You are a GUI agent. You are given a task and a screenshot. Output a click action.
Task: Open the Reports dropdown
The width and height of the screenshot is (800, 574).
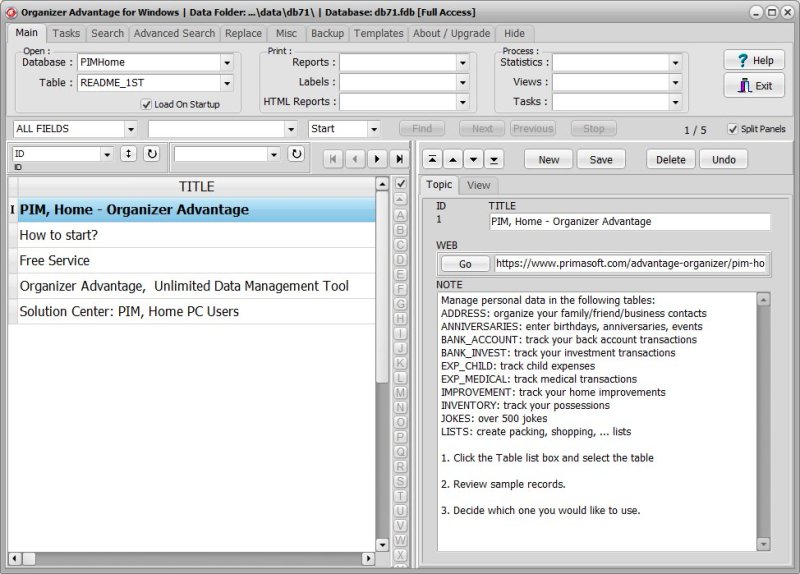(x=463, y=63)
